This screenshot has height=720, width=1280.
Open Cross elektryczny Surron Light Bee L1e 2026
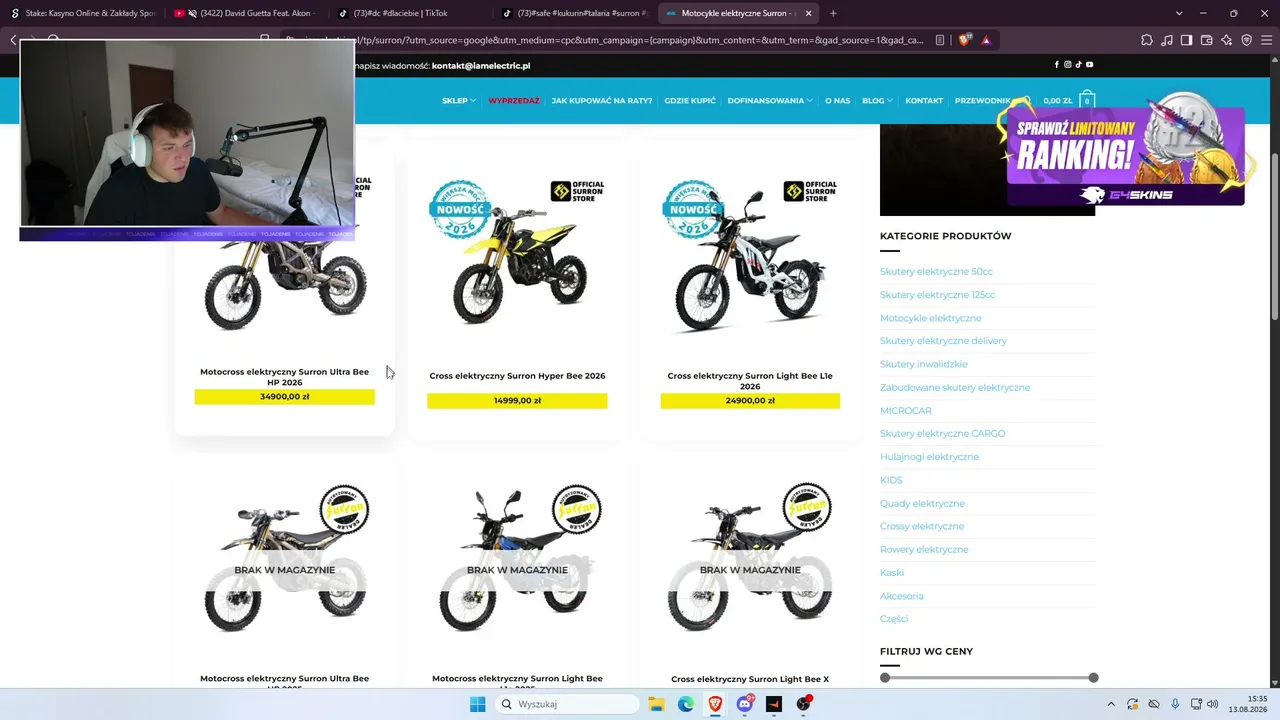[x=750, y=381]
